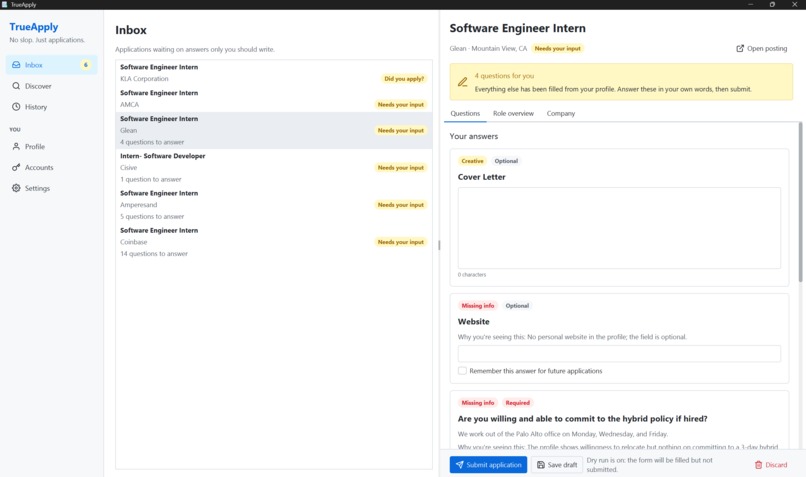Open the Discover section label
This screenshot has width=806, height=477.
coord(38,86)
